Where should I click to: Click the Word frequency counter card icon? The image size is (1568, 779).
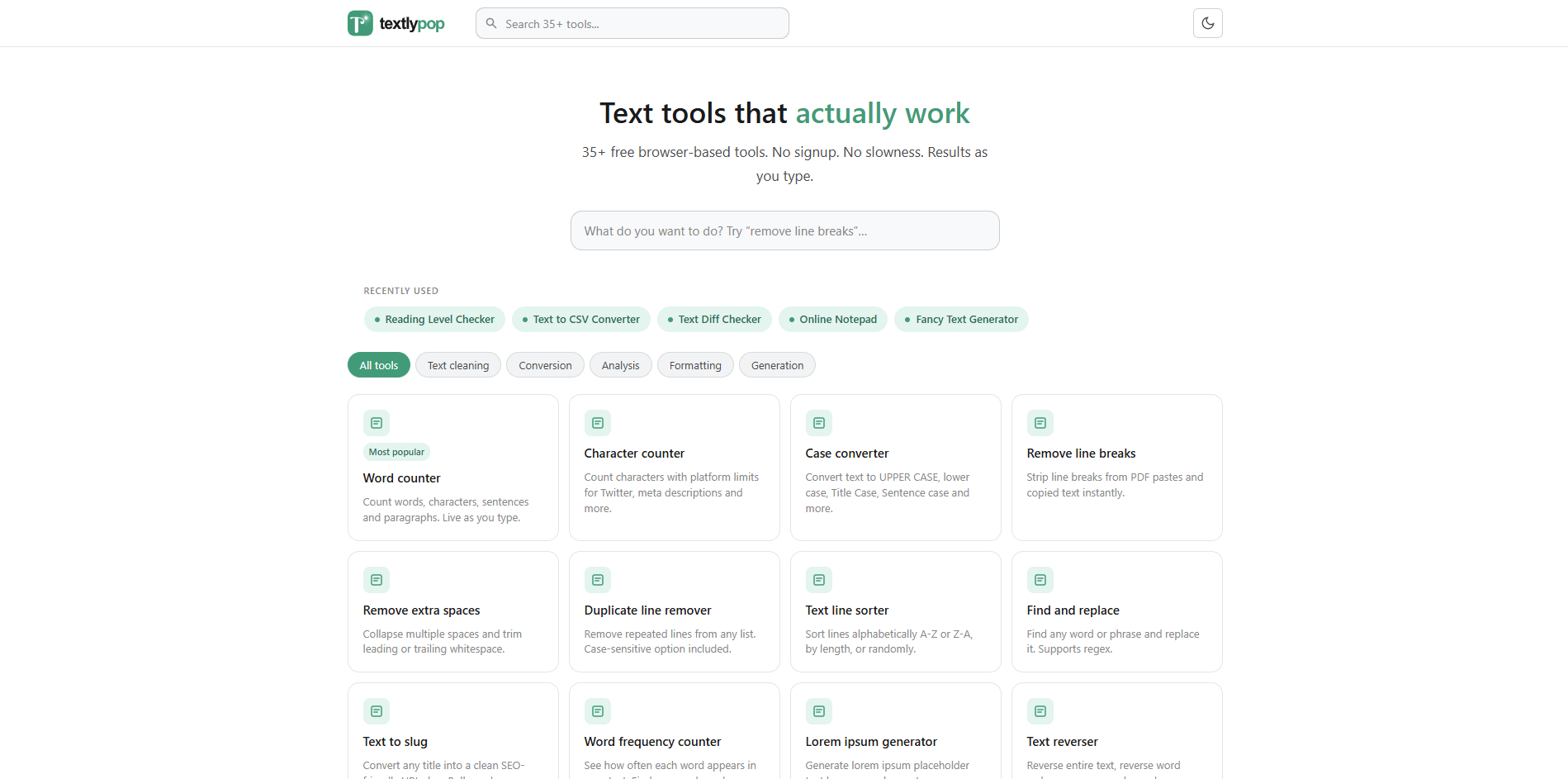click(x=598, y=711)
